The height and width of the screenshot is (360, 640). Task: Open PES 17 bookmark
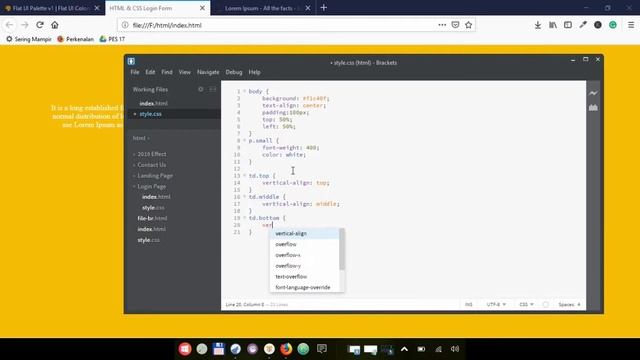(112, 39)
